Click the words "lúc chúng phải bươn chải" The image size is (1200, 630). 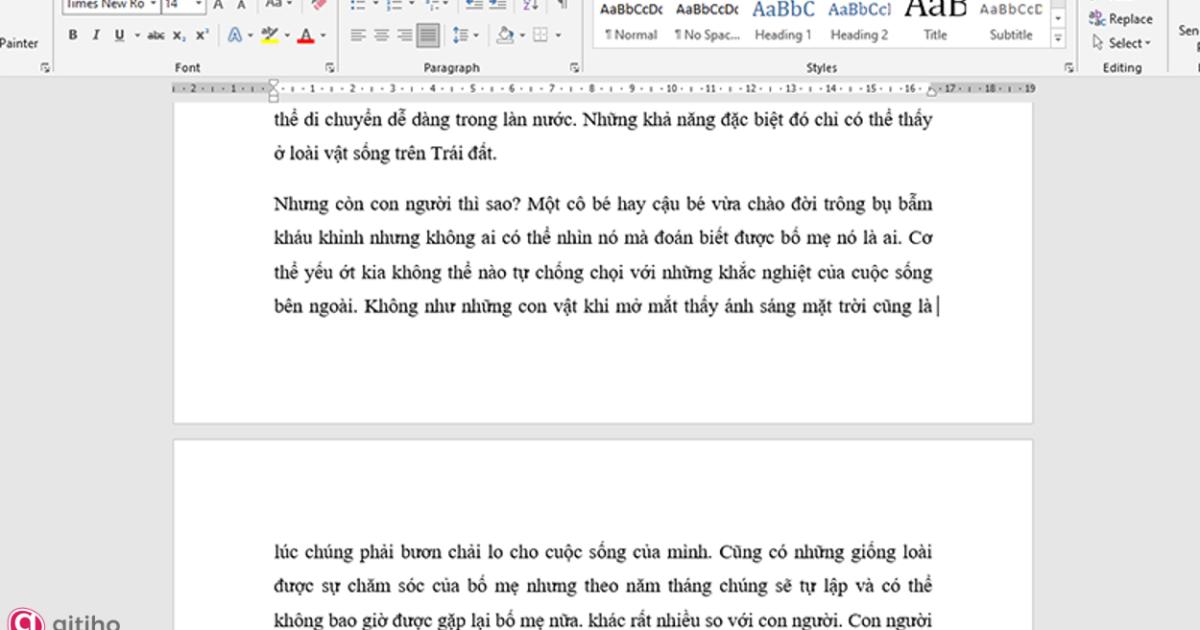361,552
